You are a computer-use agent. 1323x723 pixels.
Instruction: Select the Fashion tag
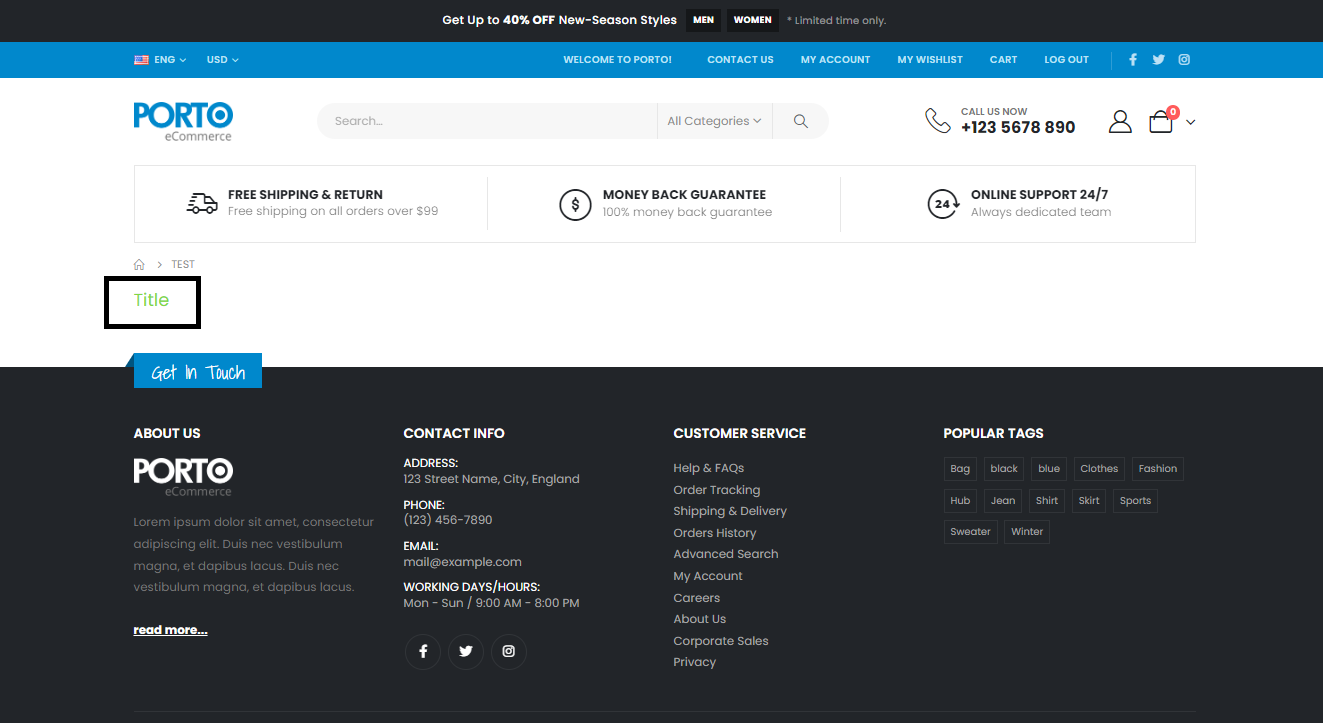coord(1158,469)
